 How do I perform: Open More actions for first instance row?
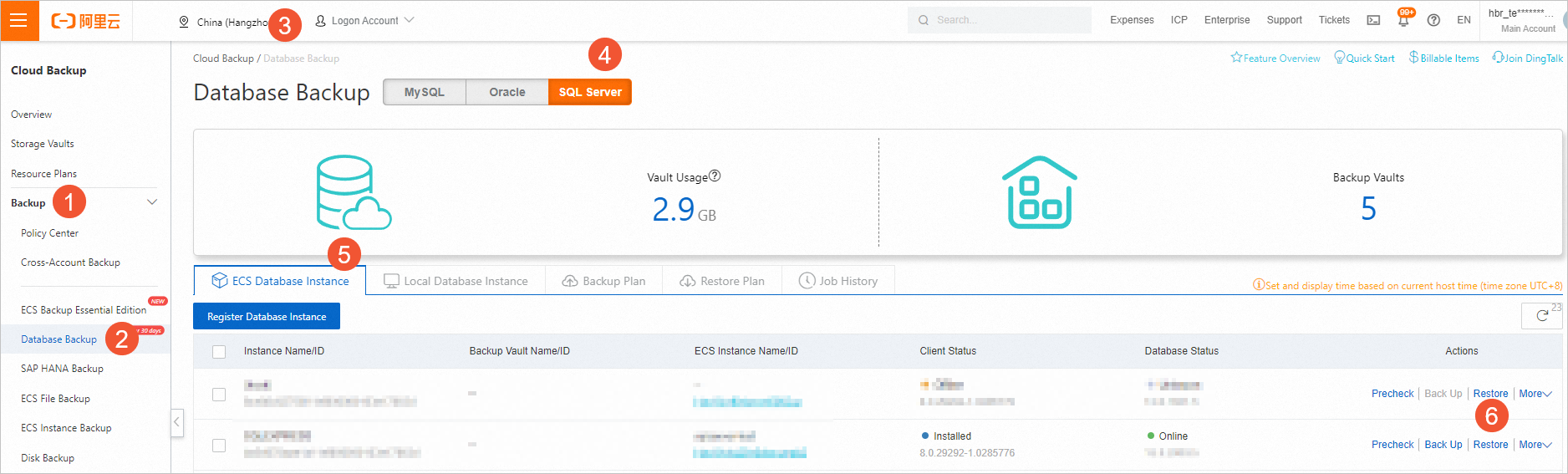(x=1535, y=394)
